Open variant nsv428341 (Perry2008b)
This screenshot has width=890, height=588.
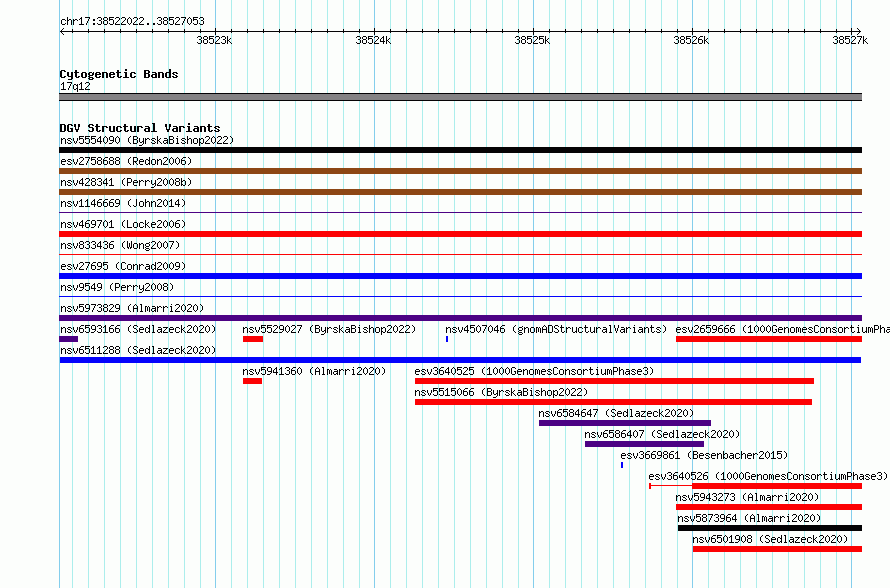pyautogui.click(x=126, y=182)
